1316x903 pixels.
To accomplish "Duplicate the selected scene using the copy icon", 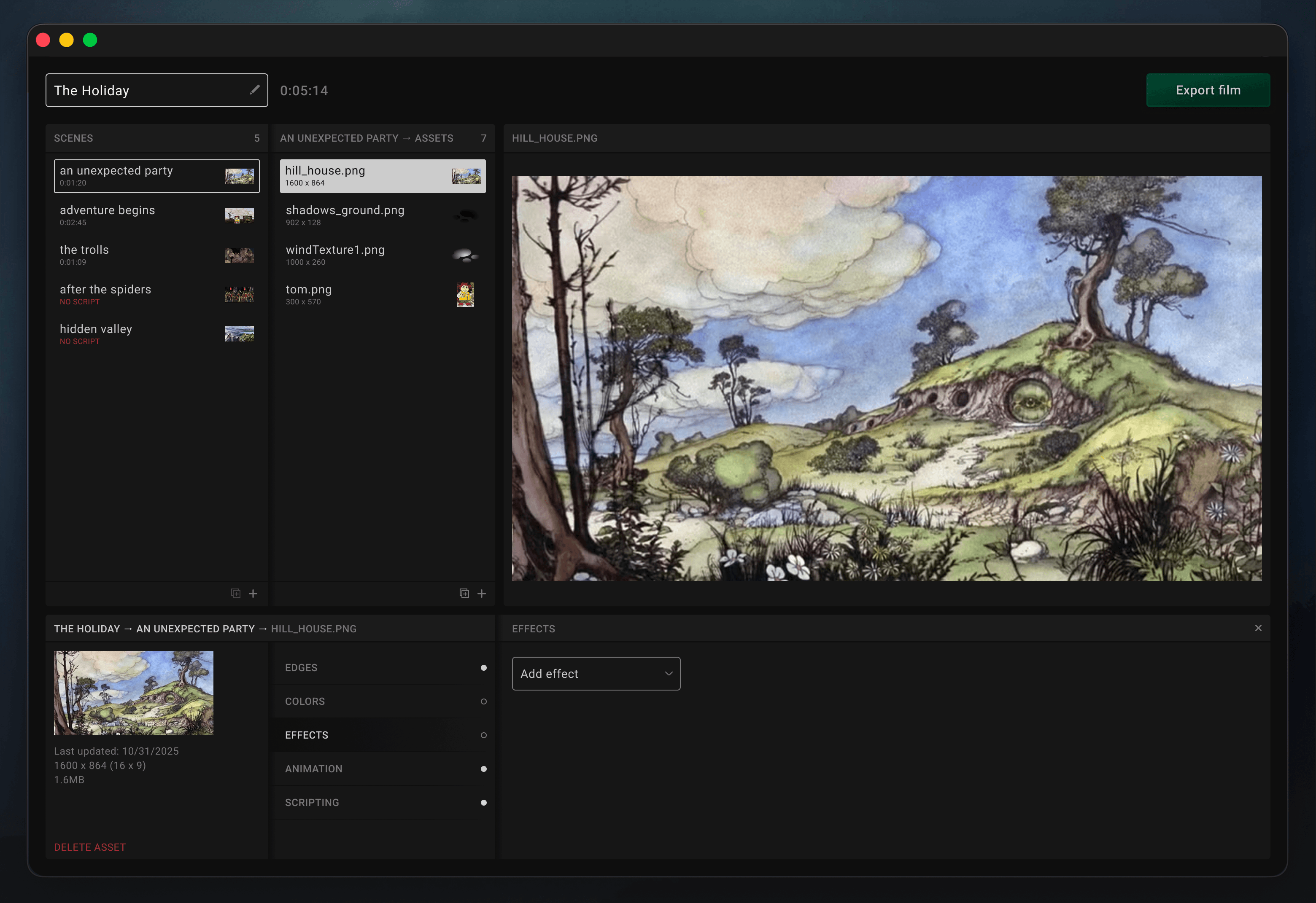I will coord(235,593).
